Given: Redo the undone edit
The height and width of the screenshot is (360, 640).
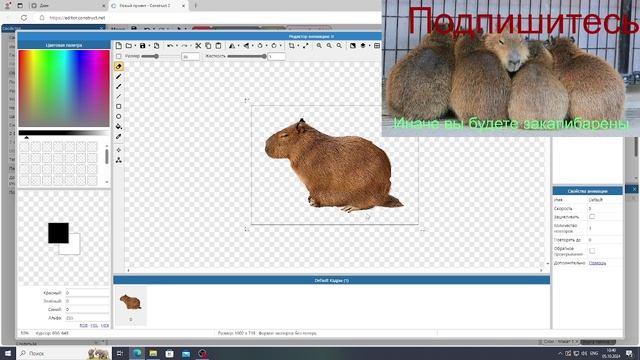Looking at the screenshot, I should tap(184, 46).
